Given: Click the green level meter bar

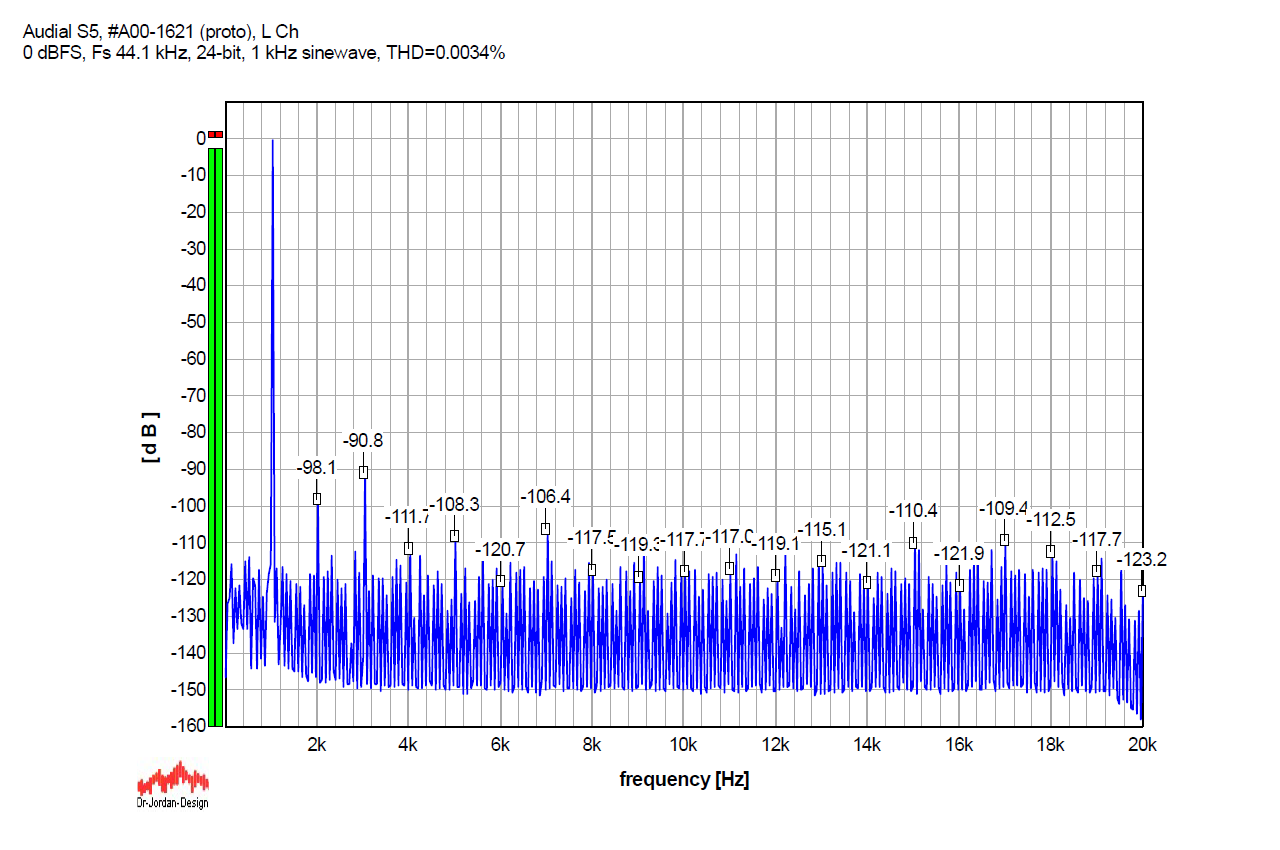Looking at the screenshot, I should [216, 437].
